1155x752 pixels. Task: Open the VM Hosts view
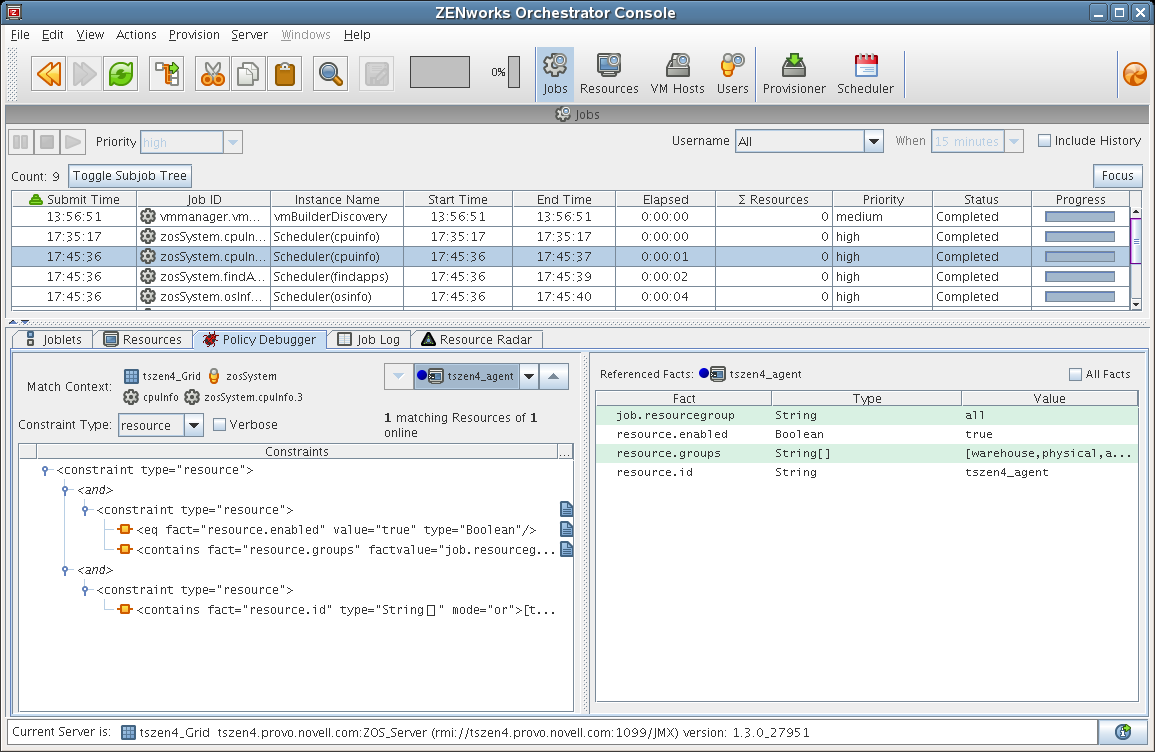tap(678, 74)
